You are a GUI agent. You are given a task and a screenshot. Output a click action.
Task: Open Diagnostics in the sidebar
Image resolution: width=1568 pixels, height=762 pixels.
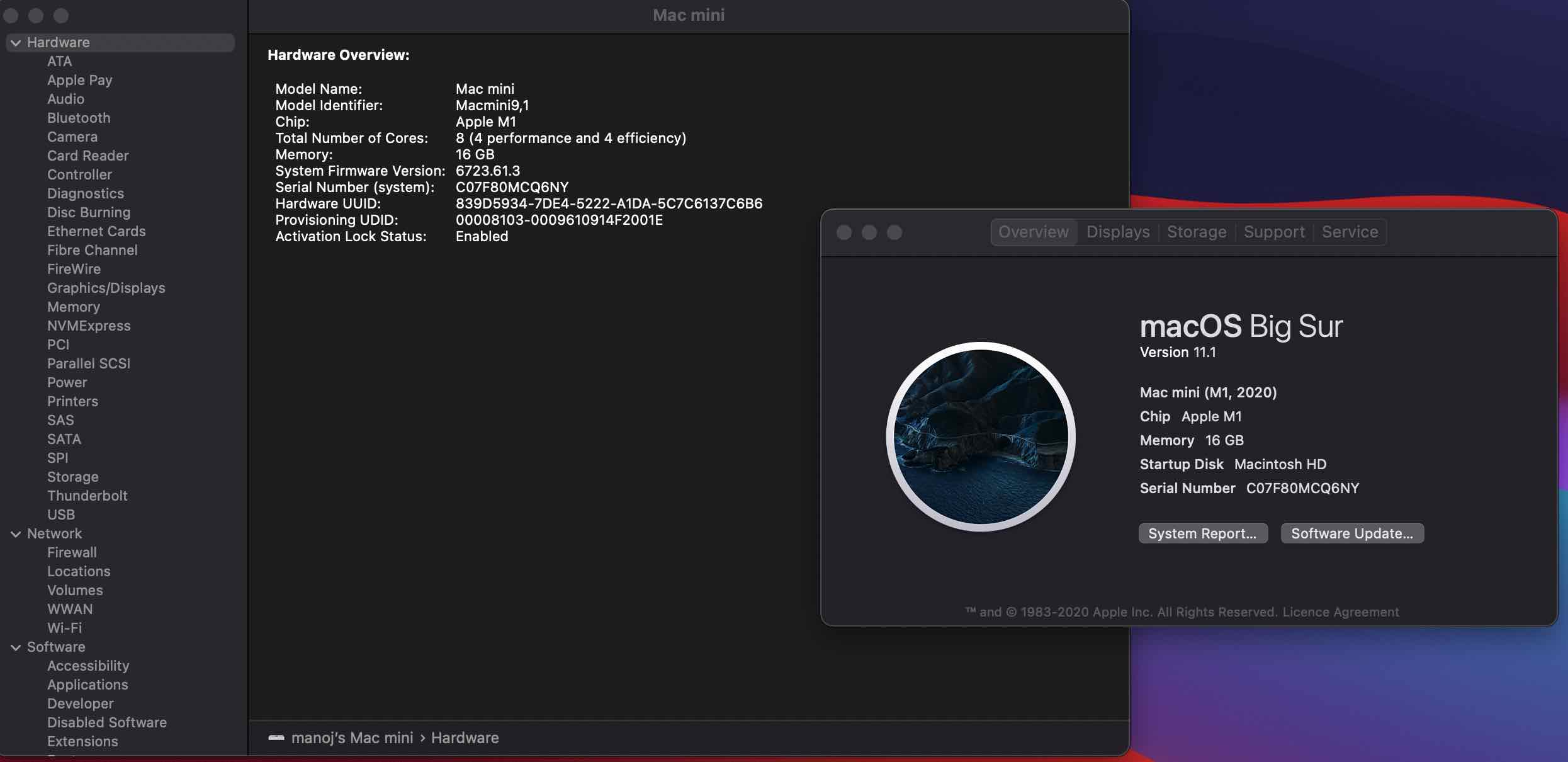(x=86, y=193)
